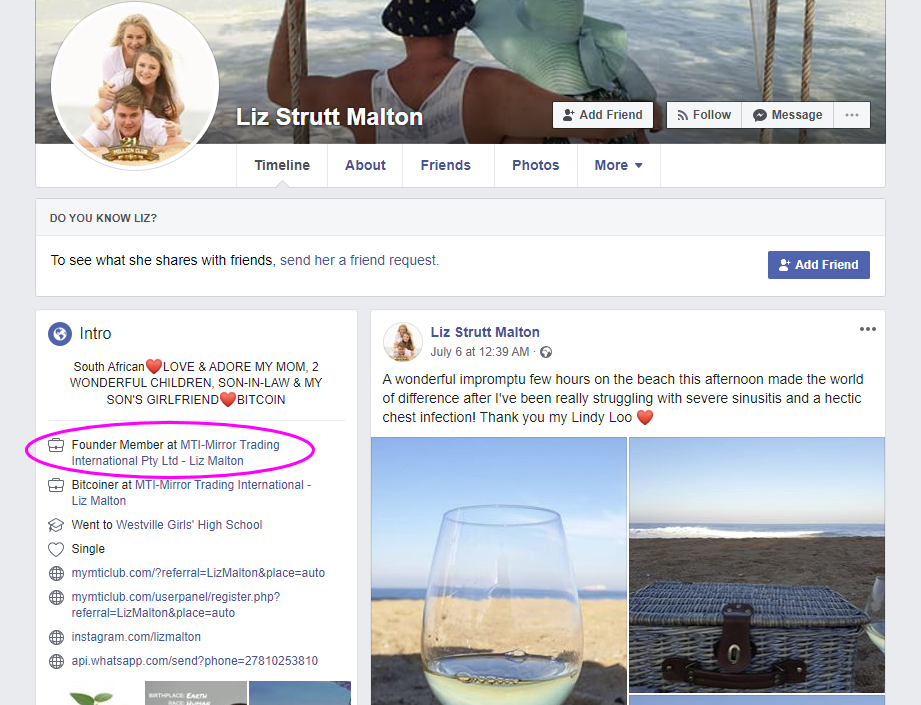Click the blue Add Friend button
921x705 pixels.
[x=819, y=265]
